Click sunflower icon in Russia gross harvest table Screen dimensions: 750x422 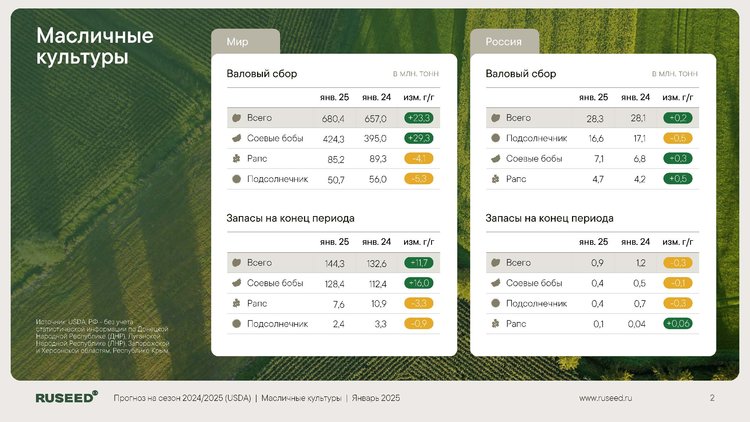coord(496,138)
